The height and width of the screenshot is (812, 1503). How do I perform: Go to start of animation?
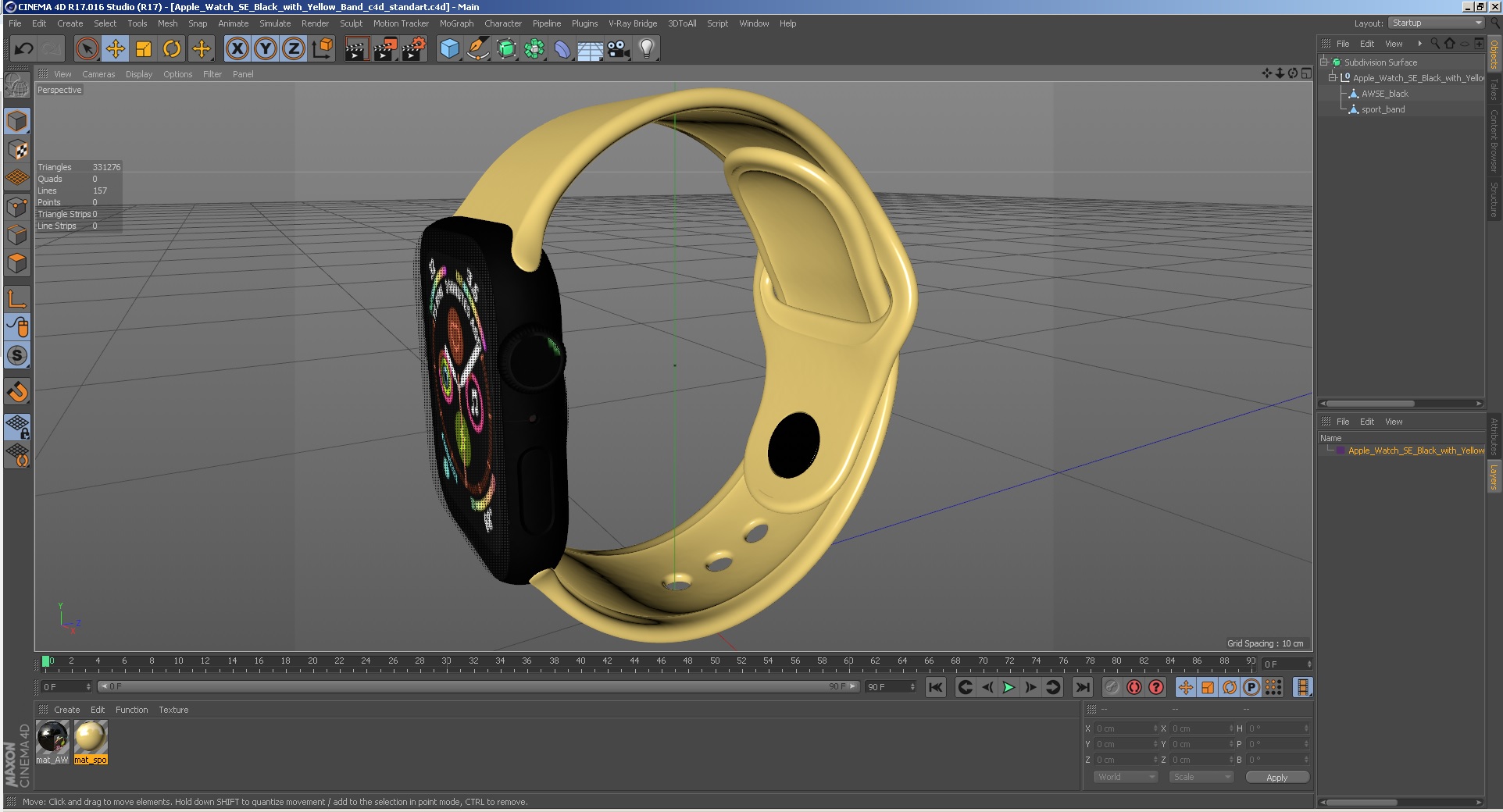(x=935, y=687)
